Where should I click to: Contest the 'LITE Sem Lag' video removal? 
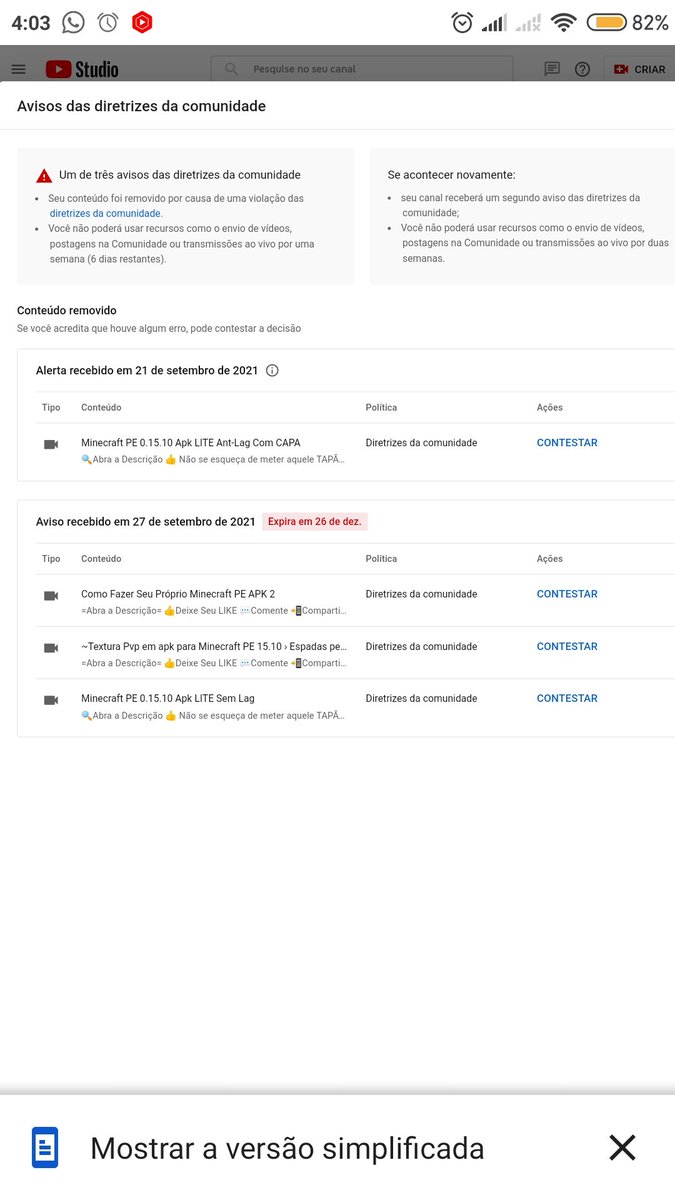coord(567,698)
